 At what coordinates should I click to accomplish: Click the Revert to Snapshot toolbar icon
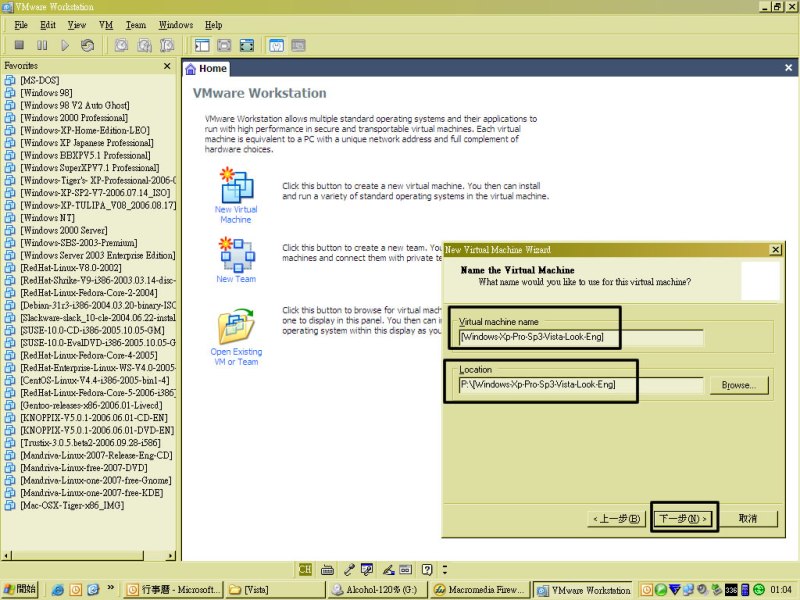click(144, 45)
